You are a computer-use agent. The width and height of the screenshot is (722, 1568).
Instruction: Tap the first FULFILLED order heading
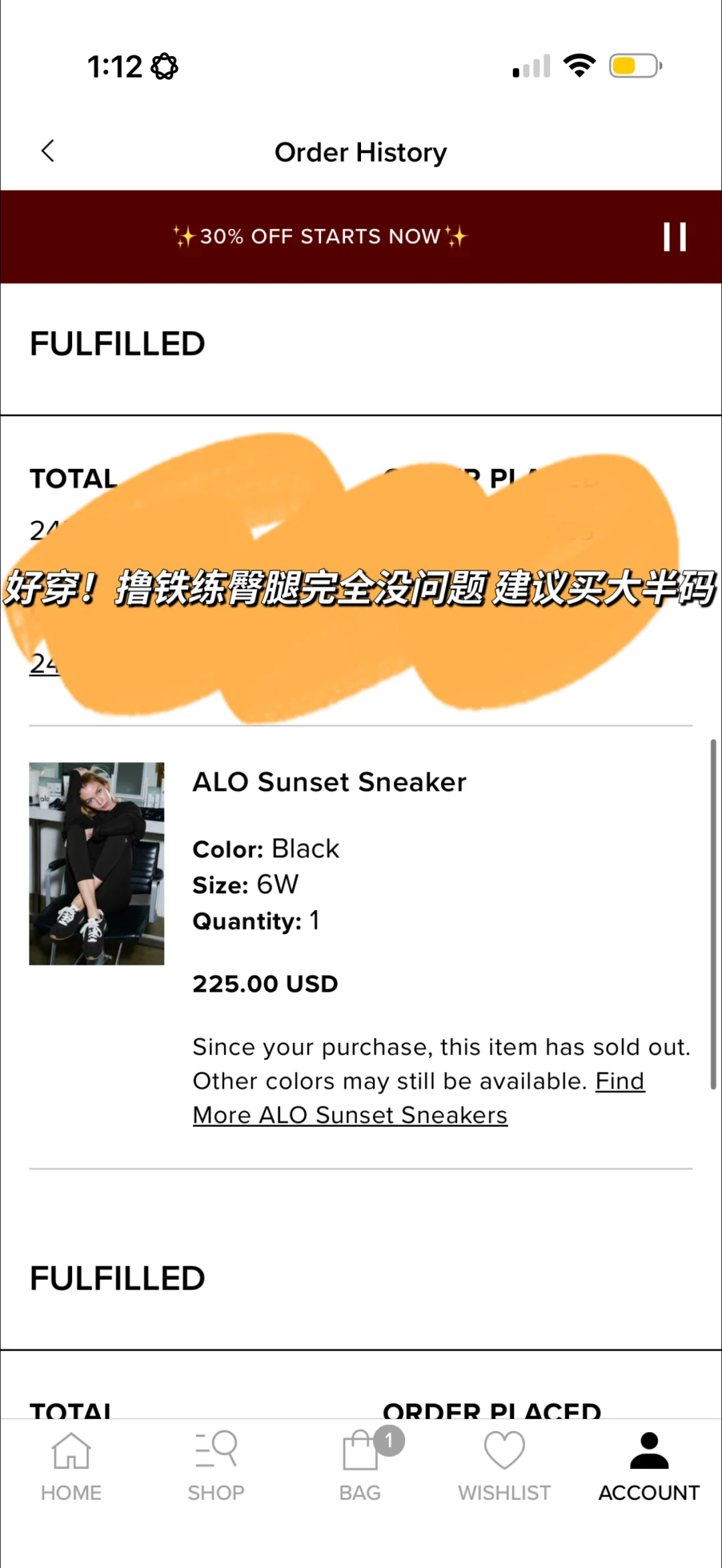(x=118, y=344)
